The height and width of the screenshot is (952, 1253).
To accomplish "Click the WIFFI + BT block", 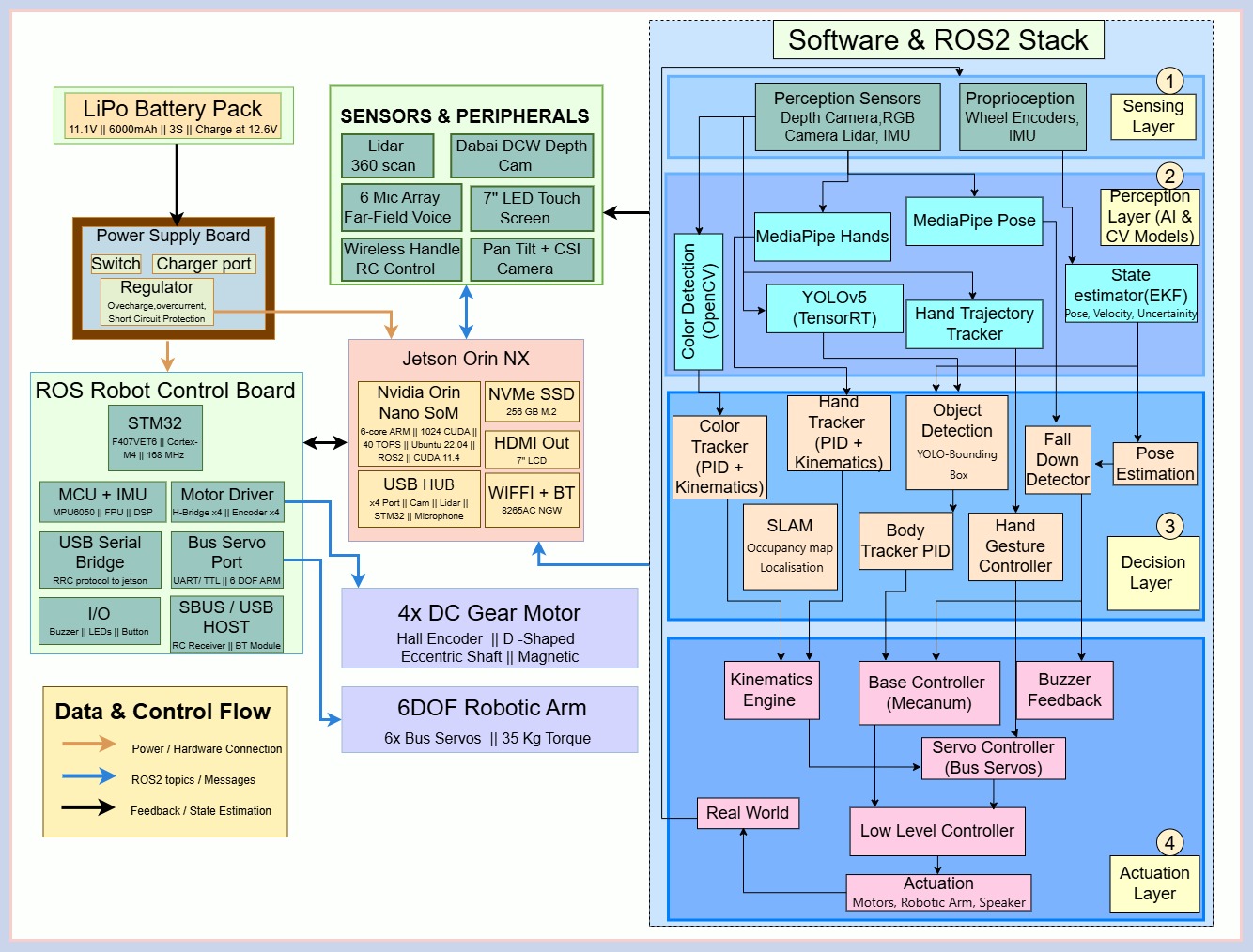I will click(532, 499).
